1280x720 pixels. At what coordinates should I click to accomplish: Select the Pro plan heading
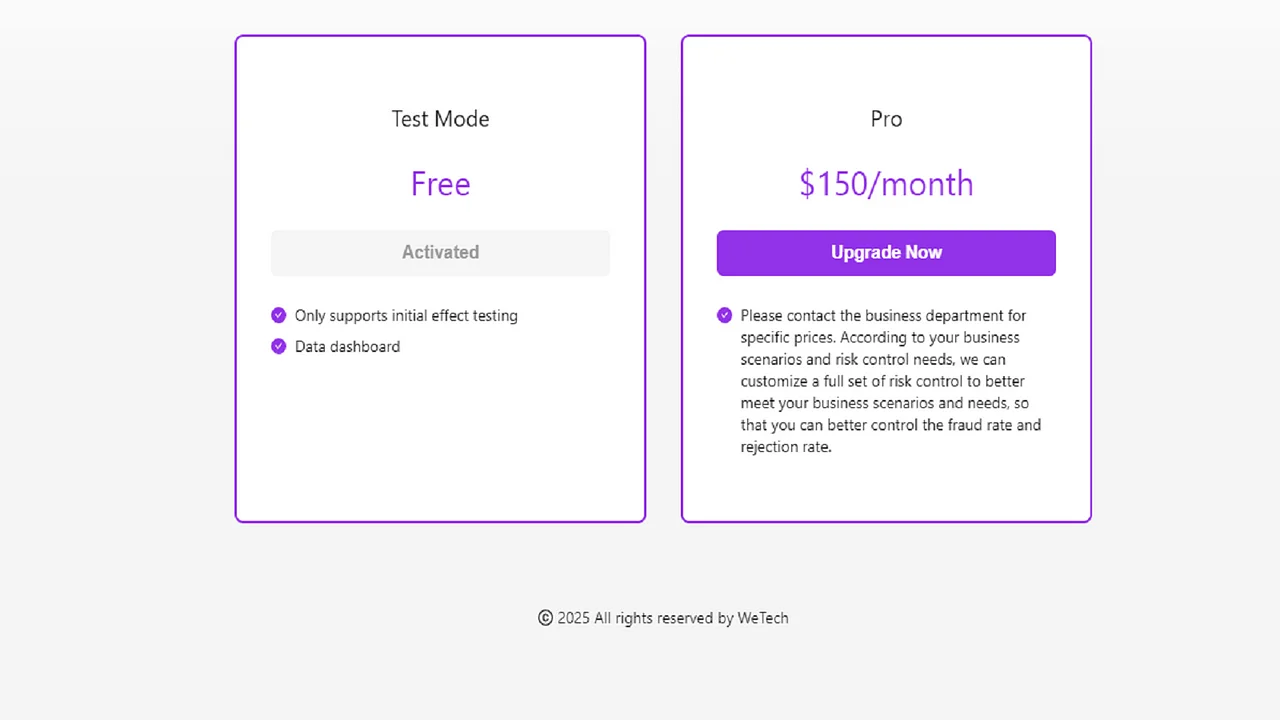(x=886, y=119)
